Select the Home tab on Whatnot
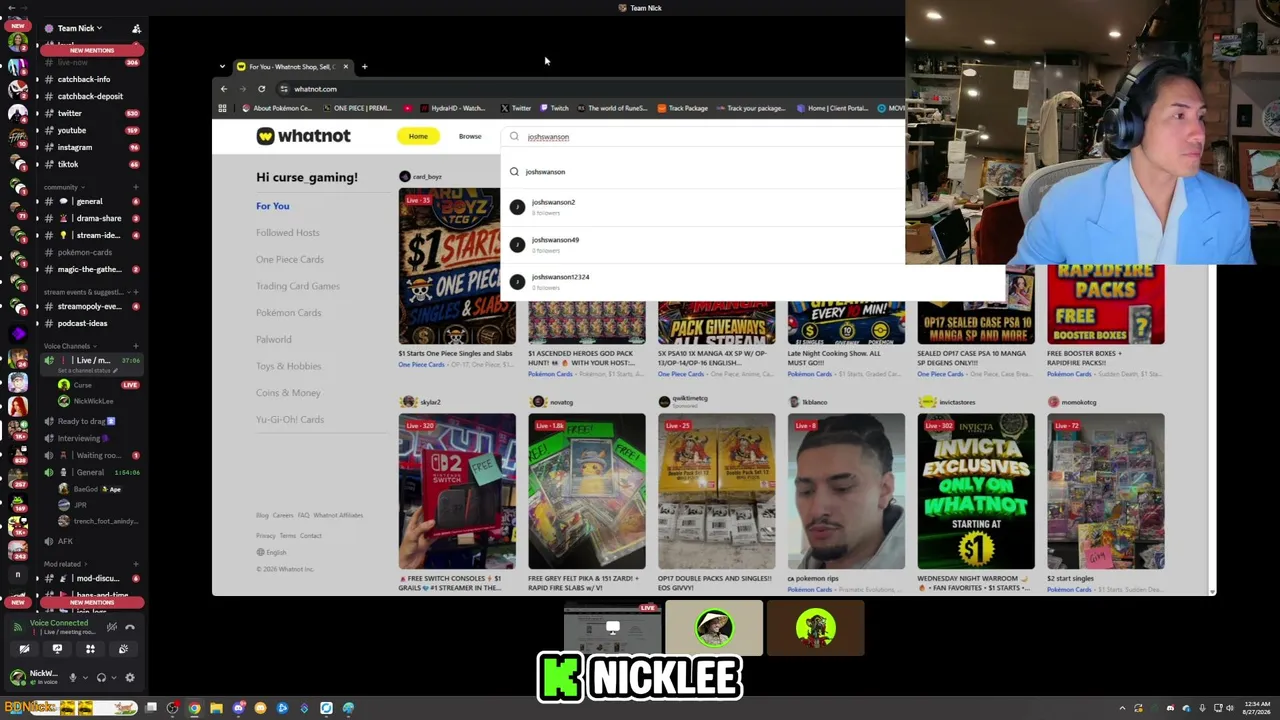Screen dimensions: 1280x720 pos(418,136)
